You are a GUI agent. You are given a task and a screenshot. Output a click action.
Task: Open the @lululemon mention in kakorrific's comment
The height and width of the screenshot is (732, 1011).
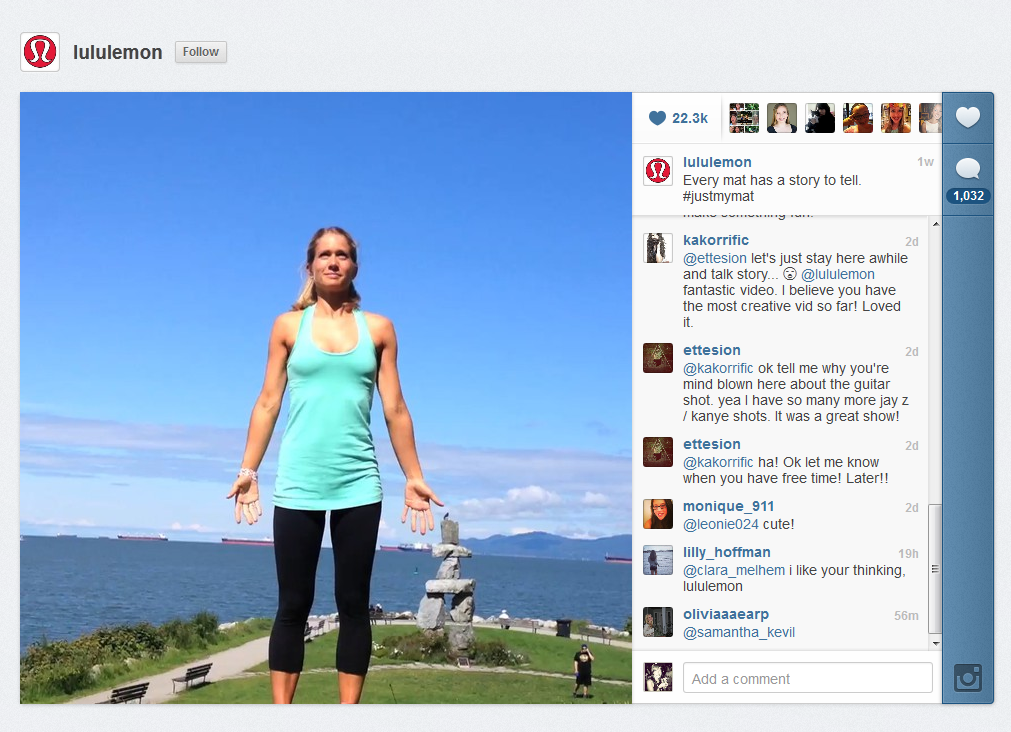tap(838, 275)
